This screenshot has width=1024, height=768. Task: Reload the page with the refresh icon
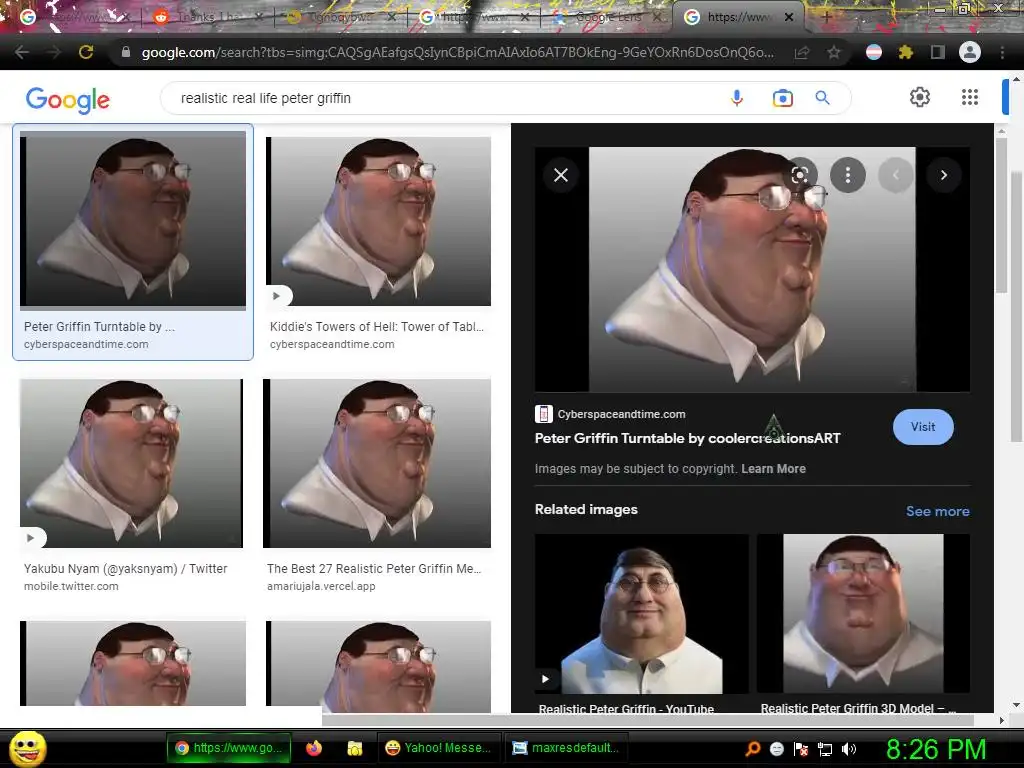click(86, 52)
